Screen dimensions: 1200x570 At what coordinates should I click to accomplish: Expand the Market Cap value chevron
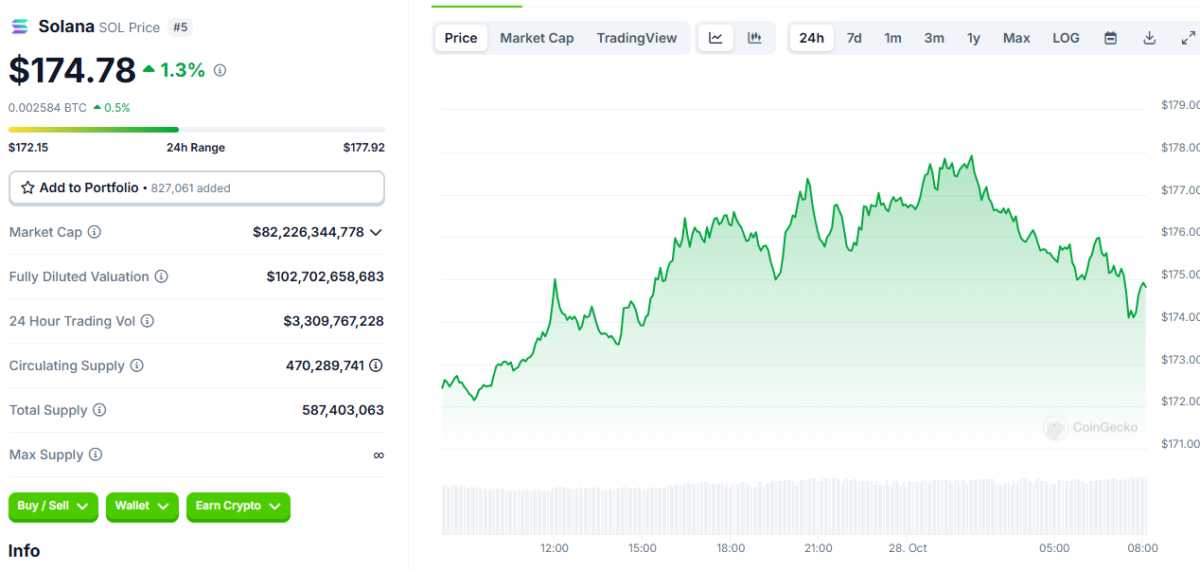click(x=376, y=232)
